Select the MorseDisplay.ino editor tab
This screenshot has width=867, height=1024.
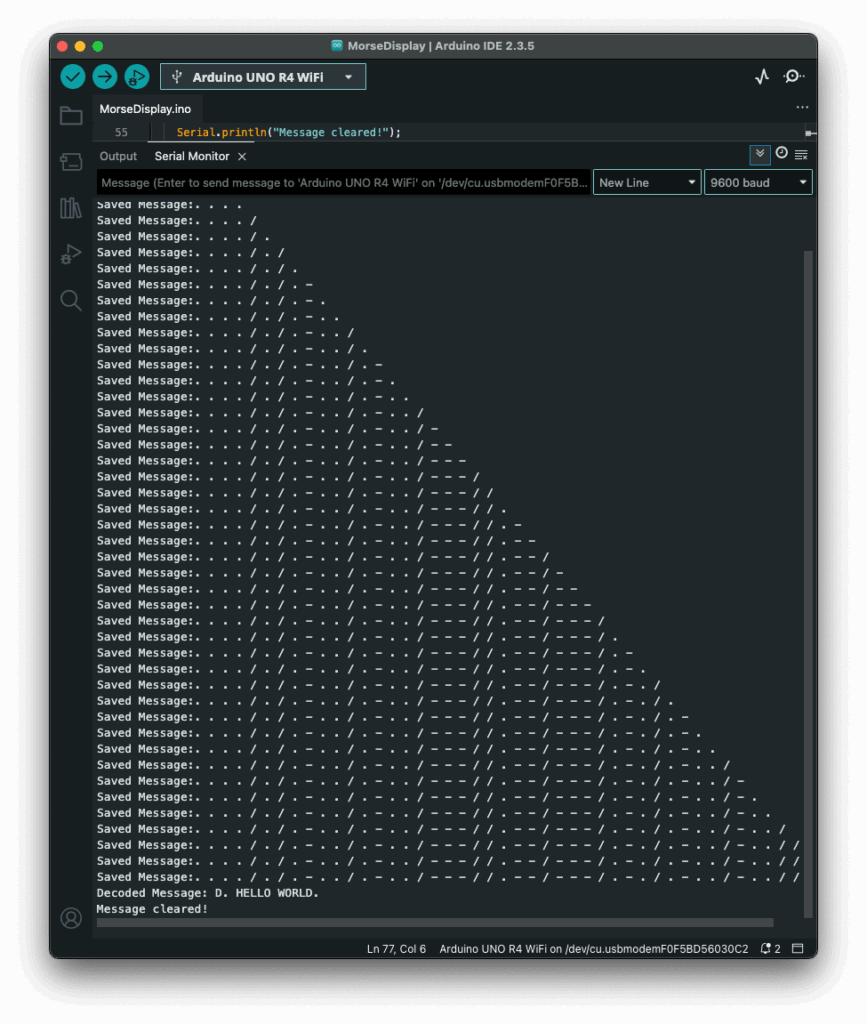tap(145, 109)
